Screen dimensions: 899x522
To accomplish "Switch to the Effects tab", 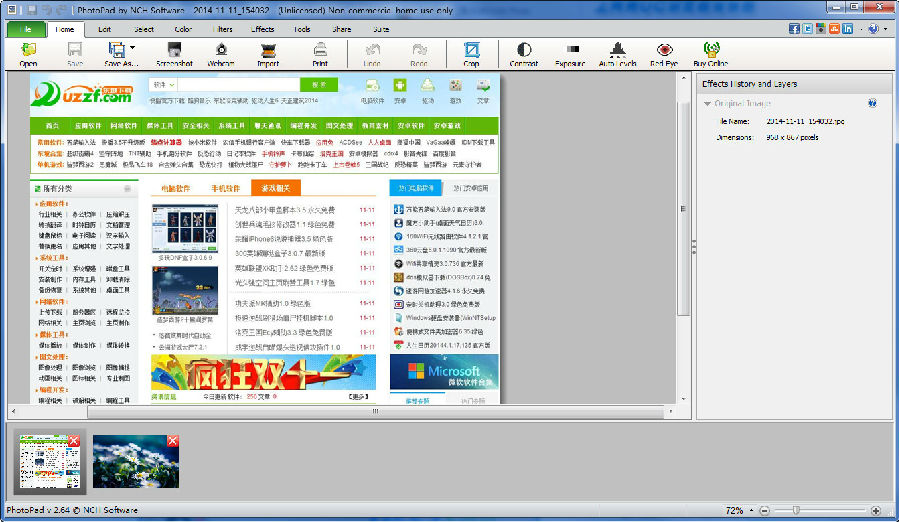I will tap(263, 29).
